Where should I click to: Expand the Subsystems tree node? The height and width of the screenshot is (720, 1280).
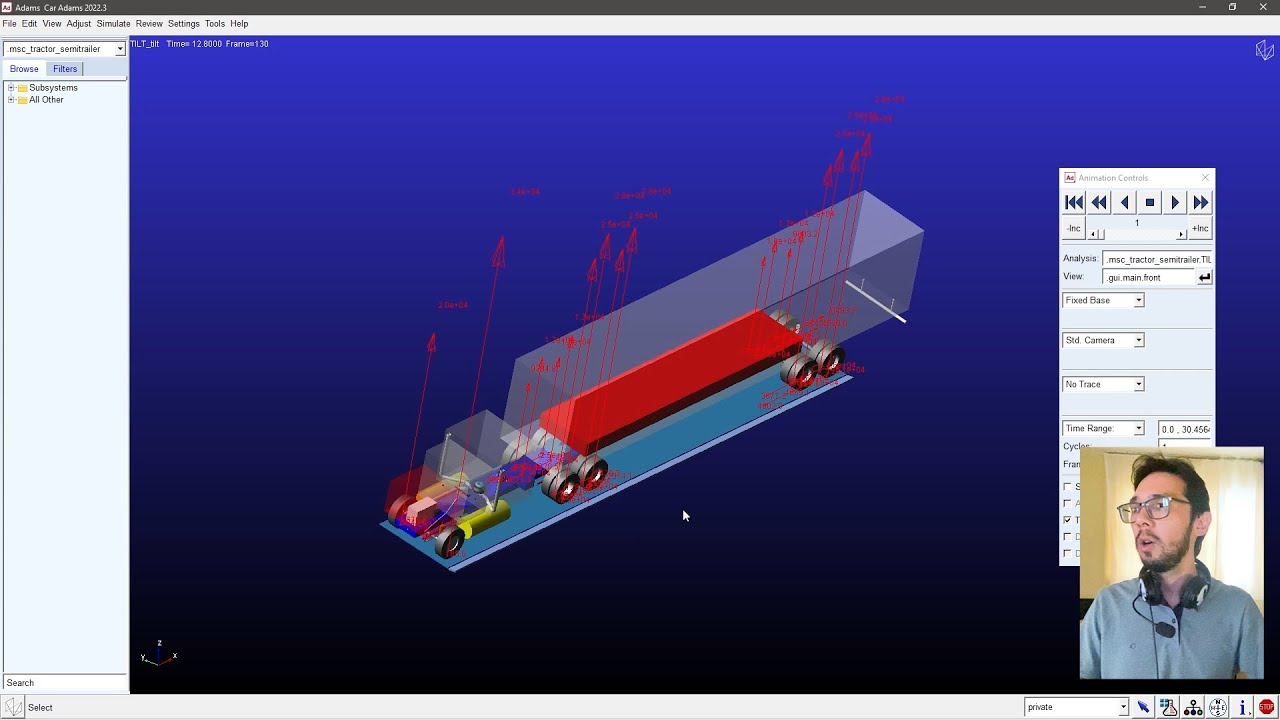pyautogui.click(x=11, y=88)
